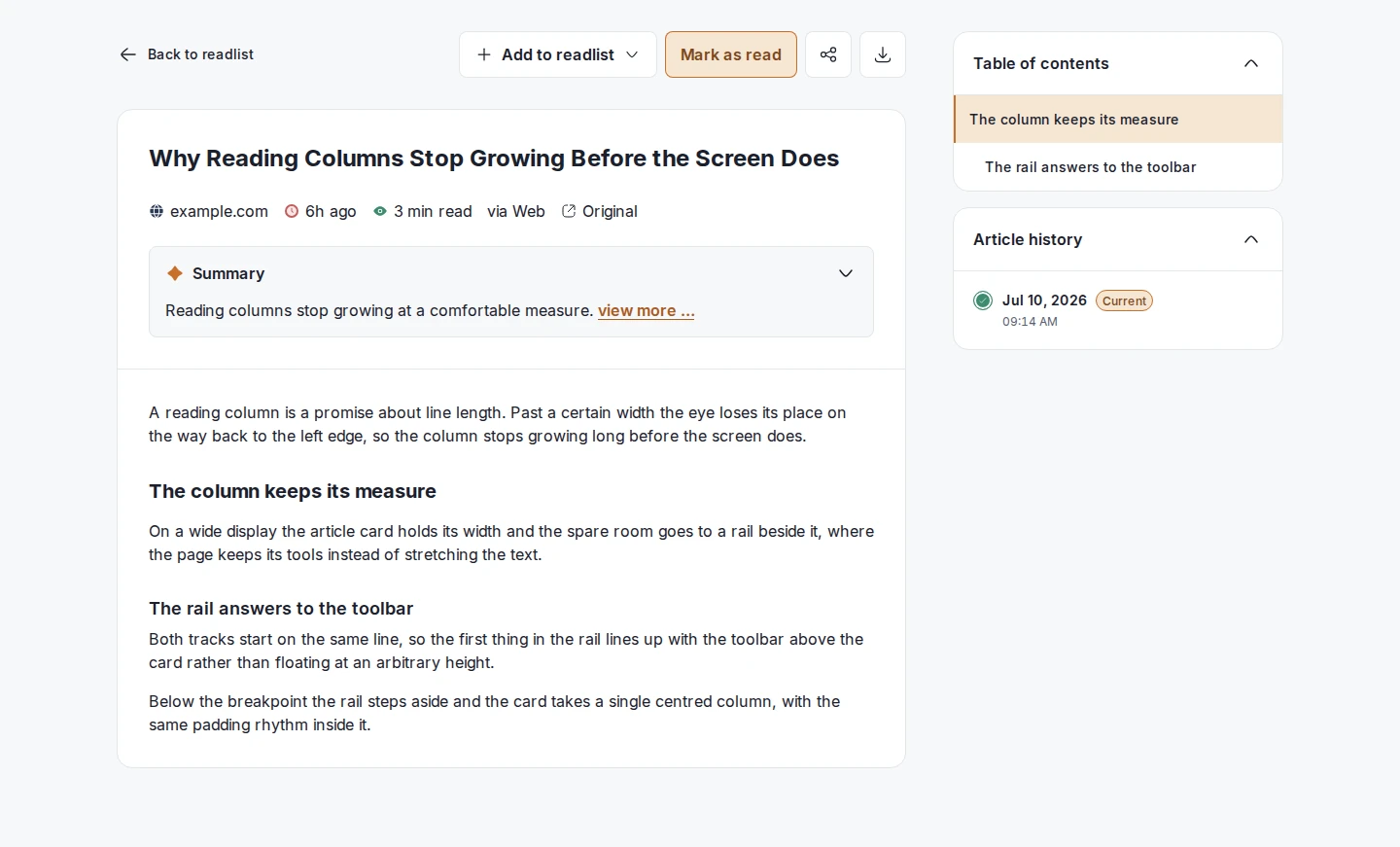
Task: Click the download icon button
Action: [883, 54]
